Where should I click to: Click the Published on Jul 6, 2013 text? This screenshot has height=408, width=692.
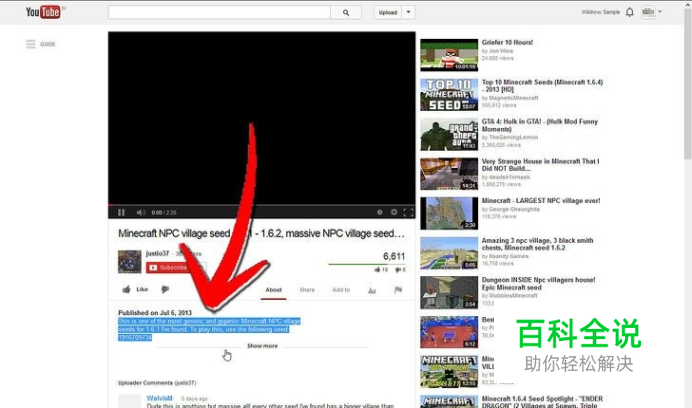[x=155, y=313]
